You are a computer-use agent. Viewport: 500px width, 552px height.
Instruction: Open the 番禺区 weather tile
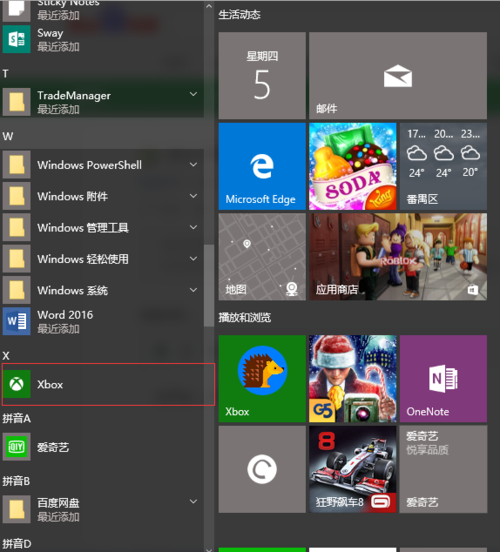(443, 166)
